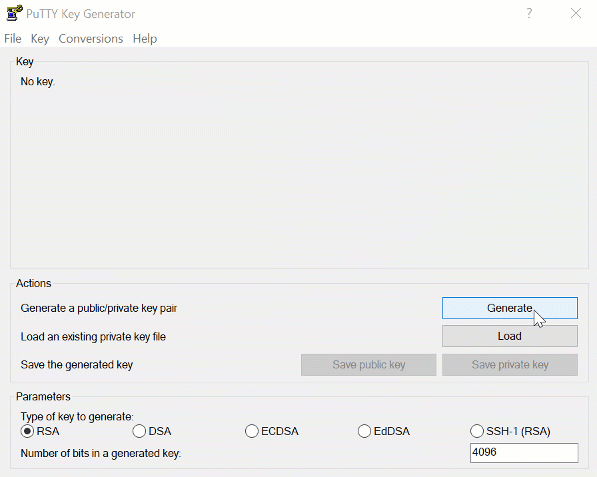The width and height of the screenshot is (597, 477).
Task: Click the 'Type of key to generate' label
Action: point(77,416)
